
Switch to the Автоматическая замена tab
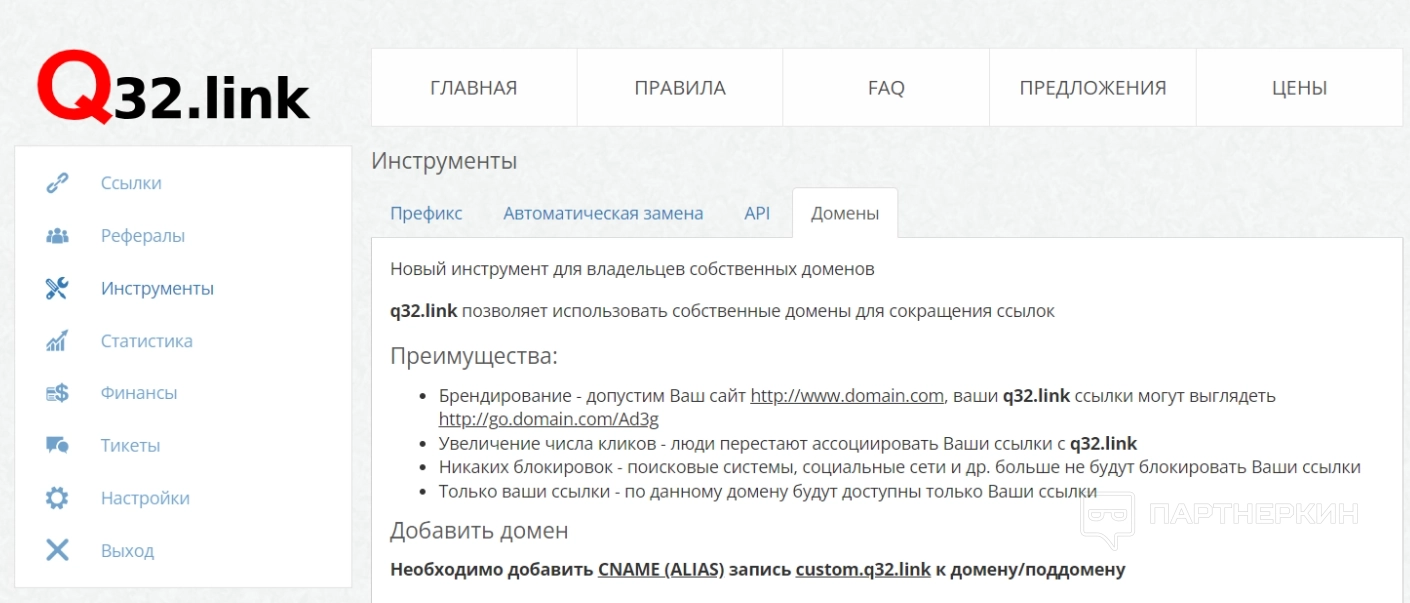[603, 213]
